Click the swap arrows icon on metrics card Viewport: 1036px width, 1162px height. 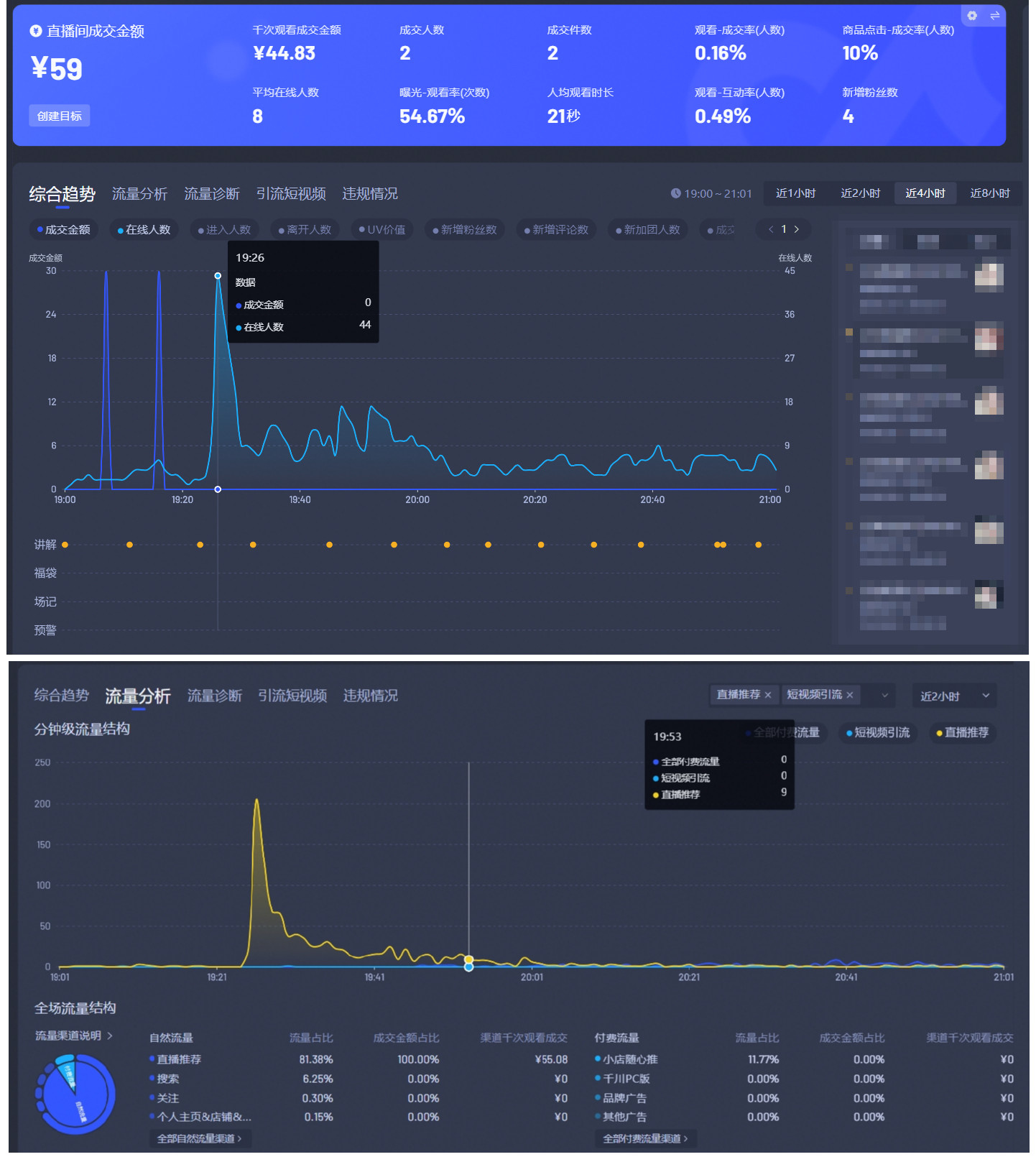pyautogui.click(x=994, y=16)
